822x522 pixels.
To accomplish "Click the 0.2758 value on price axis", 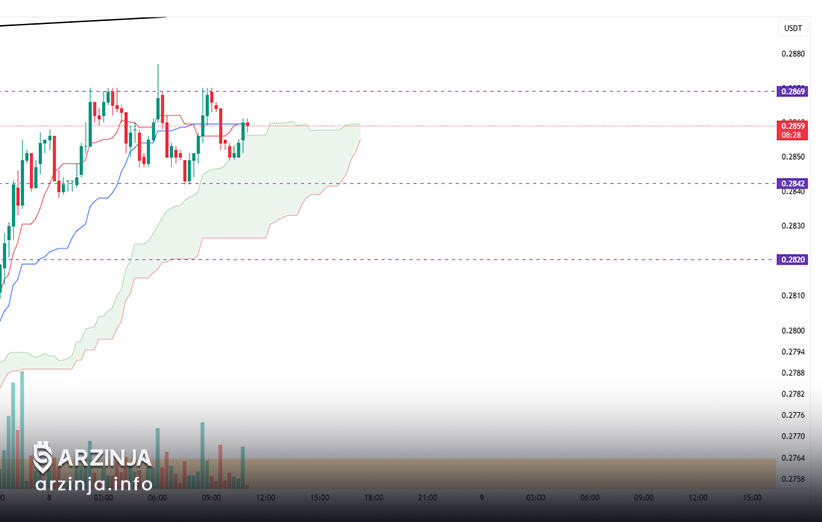I will point(793,479).
